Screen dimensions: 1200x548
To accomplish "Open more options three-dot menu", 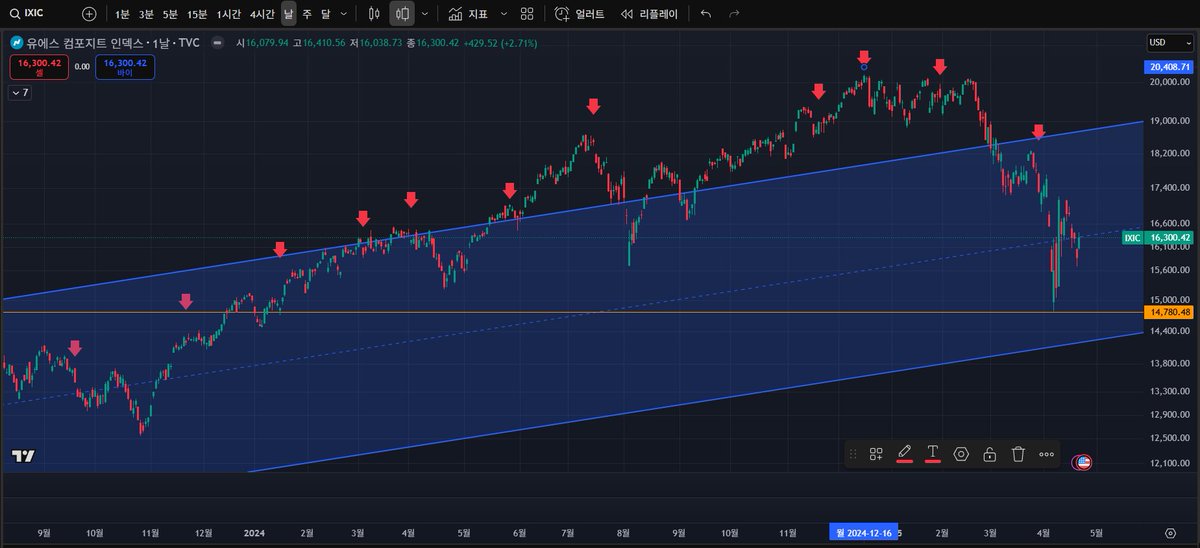I will (1047, 454).
